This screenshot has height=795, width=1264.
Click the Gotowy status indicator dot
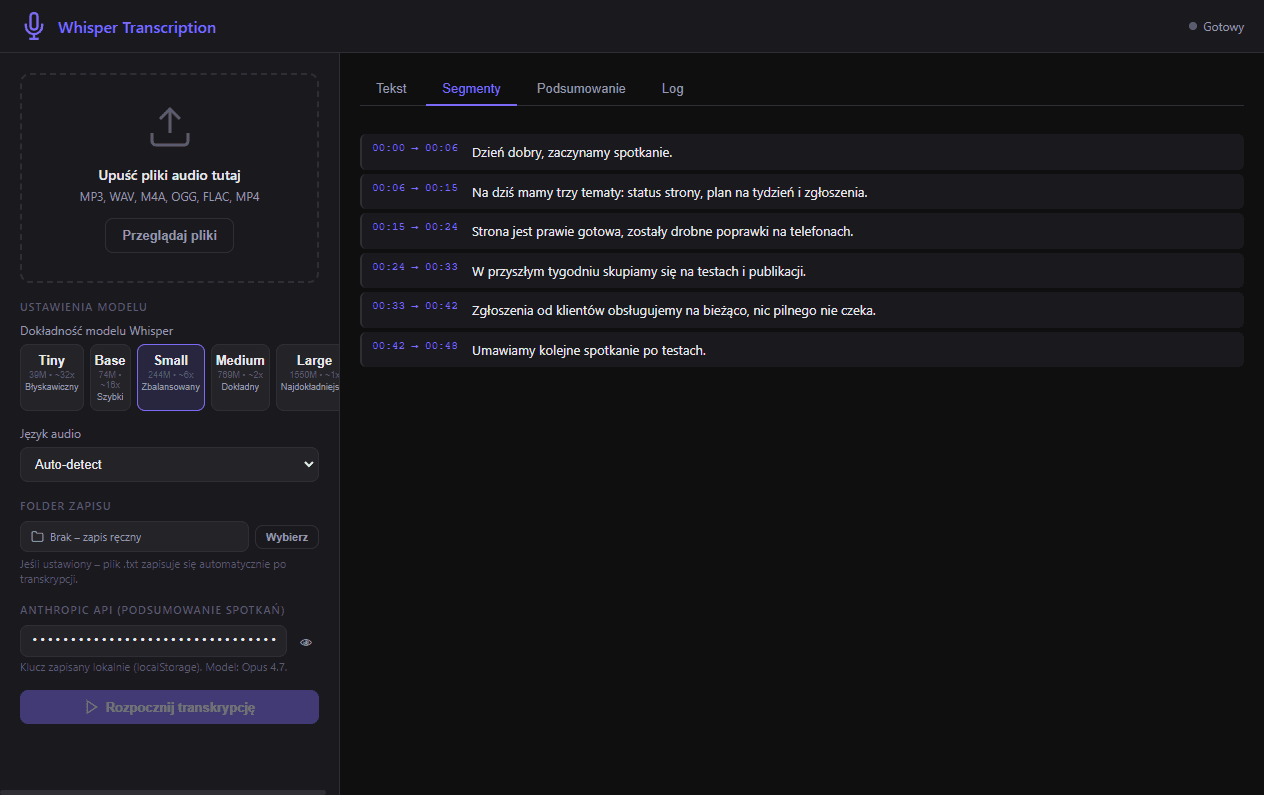tap(1193, 27)
